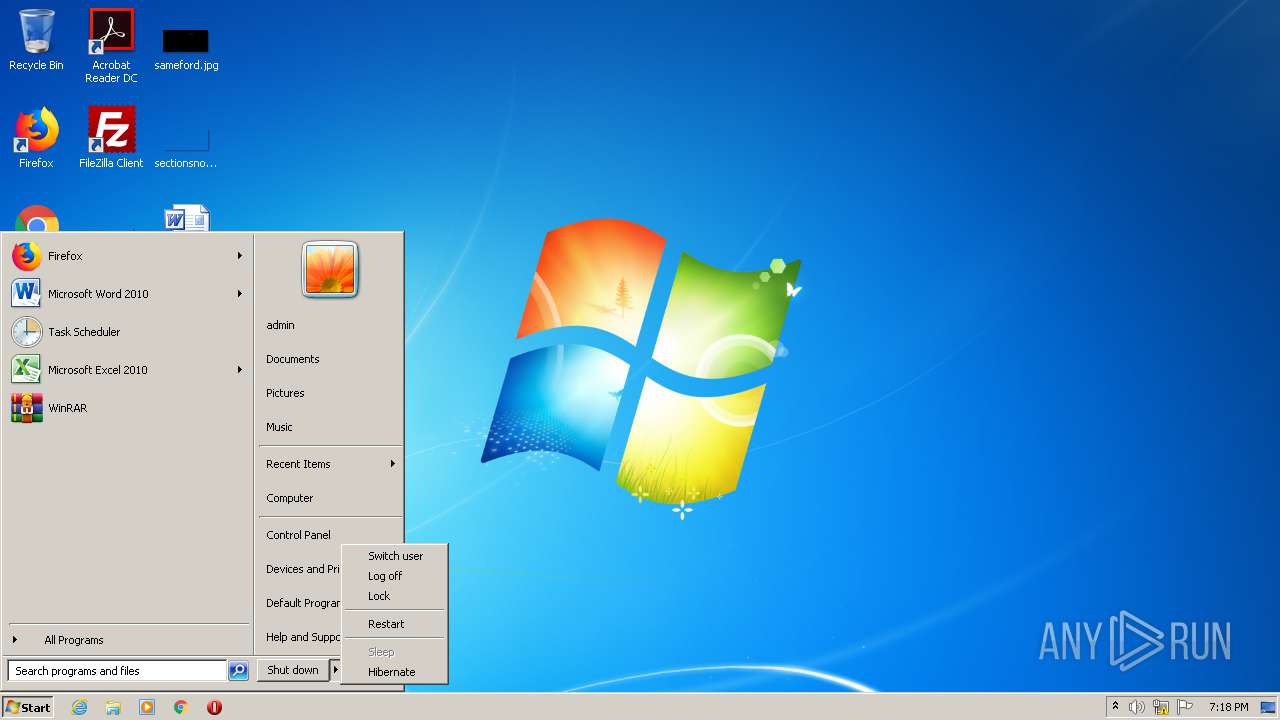Open Opera from taskbar
The height and width of the screenshot is (720, 1280).
214,707
